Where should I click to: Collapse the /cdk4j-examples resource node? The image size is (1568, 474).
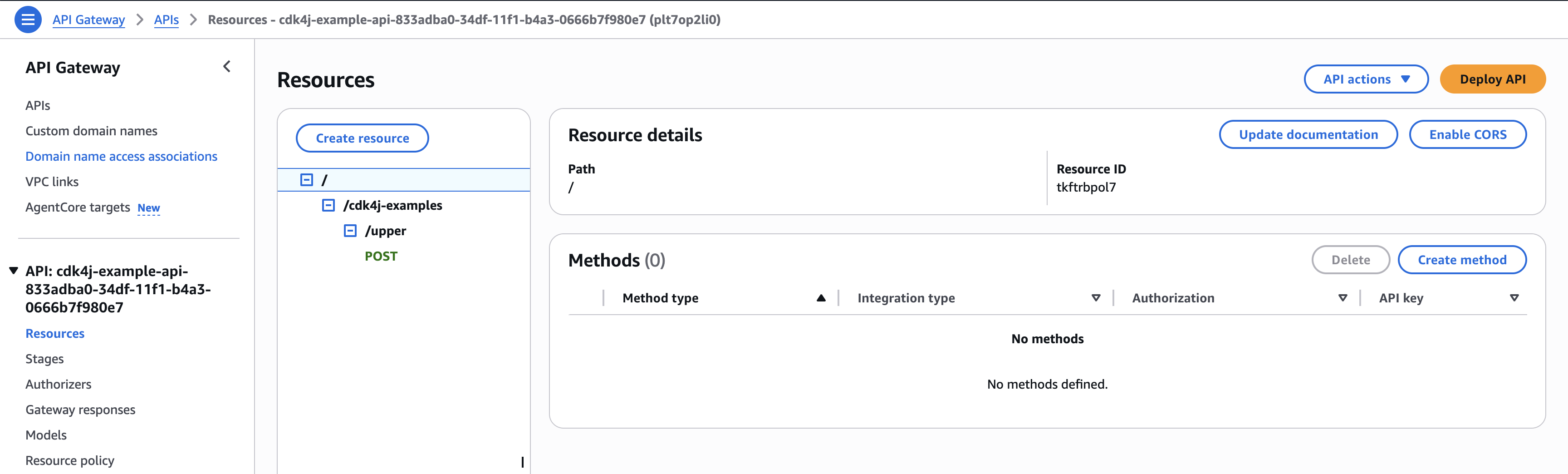328,205
